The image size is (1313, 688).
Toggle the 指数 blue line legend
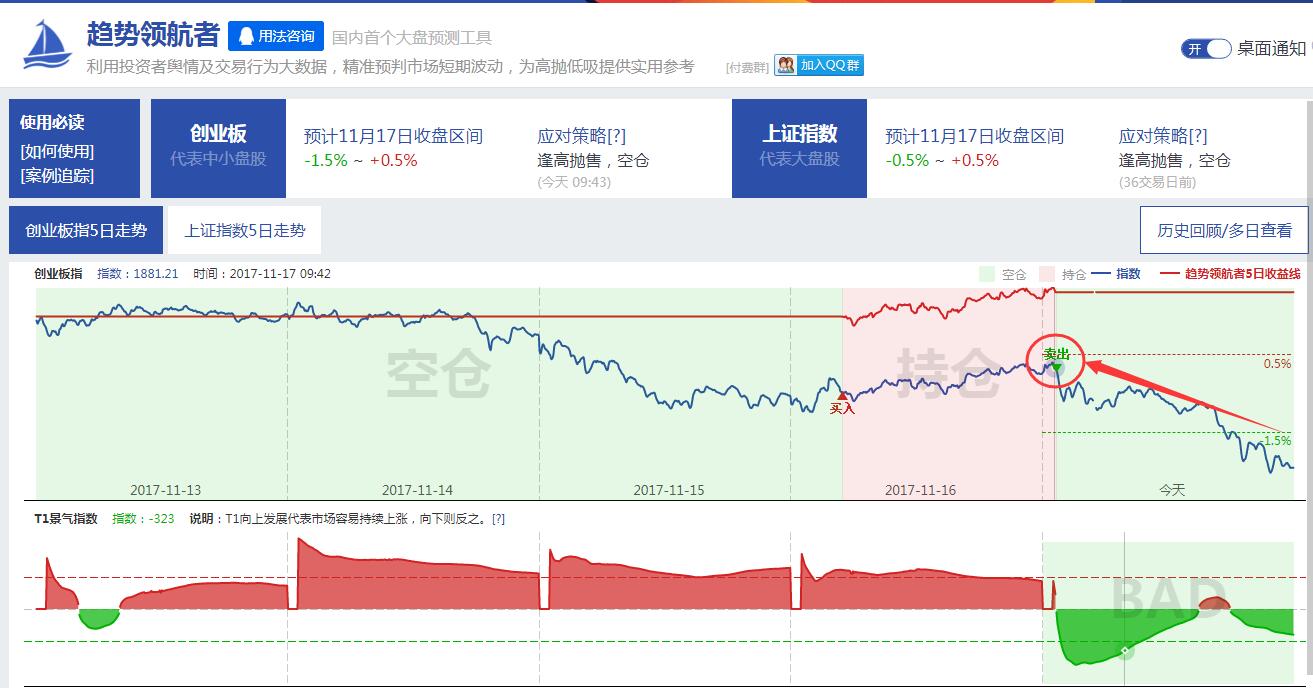point(1116,274)
